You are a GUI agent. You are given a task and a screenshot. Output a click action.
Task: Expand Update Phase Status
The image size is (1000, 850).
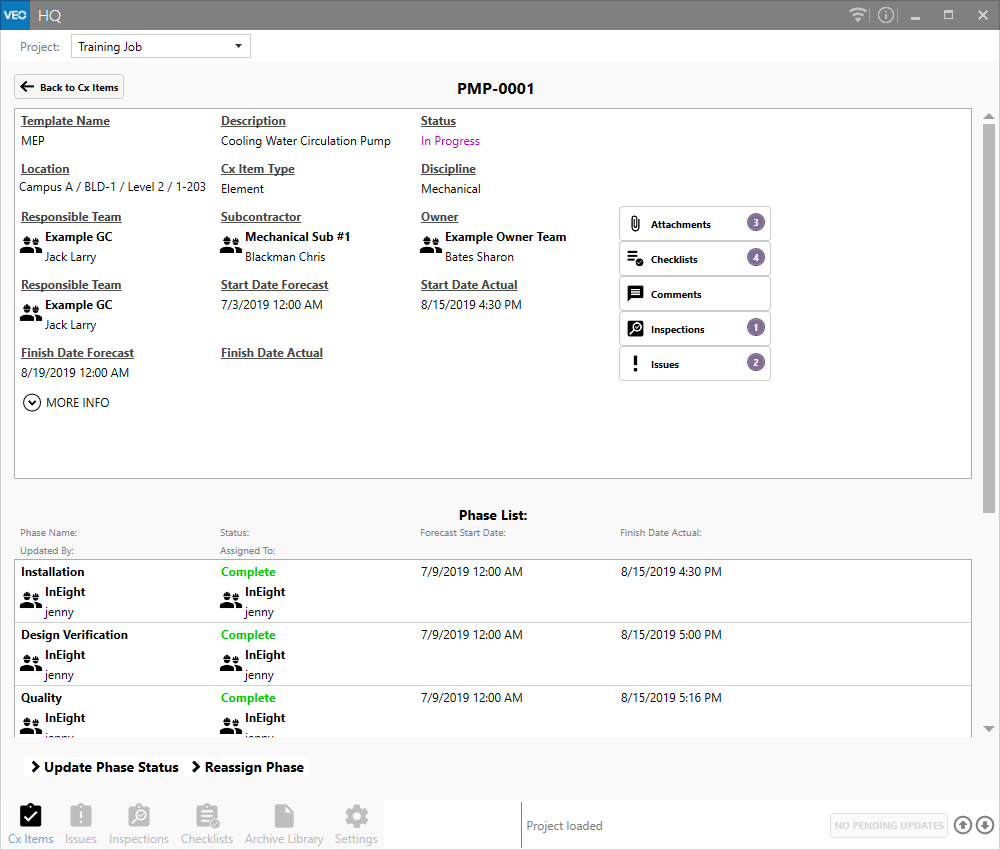104,767
